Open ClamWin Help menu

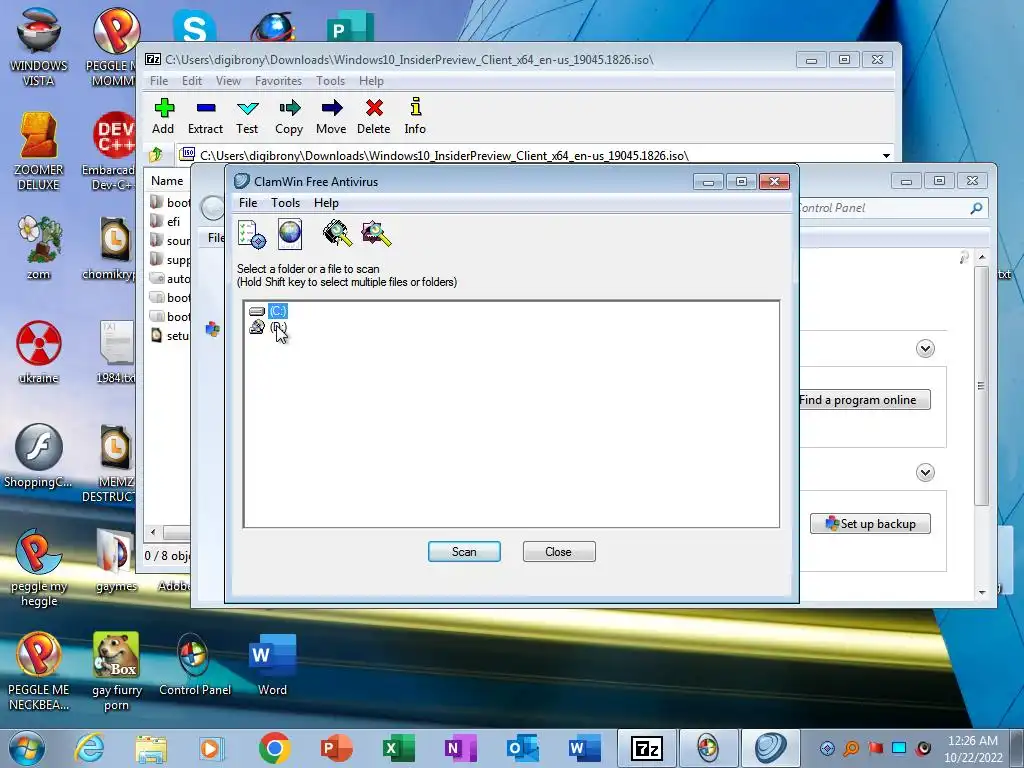coord(326,203)
